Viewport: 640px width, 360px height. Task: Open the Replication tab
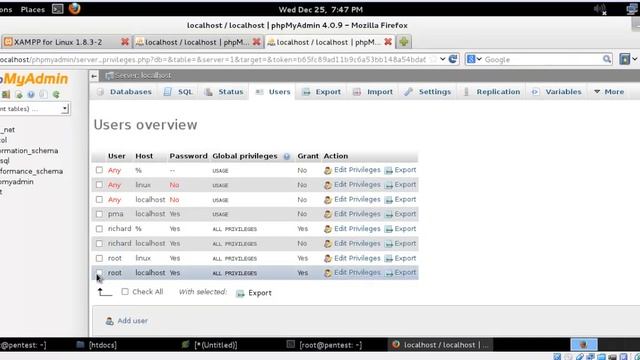[491, 92]
